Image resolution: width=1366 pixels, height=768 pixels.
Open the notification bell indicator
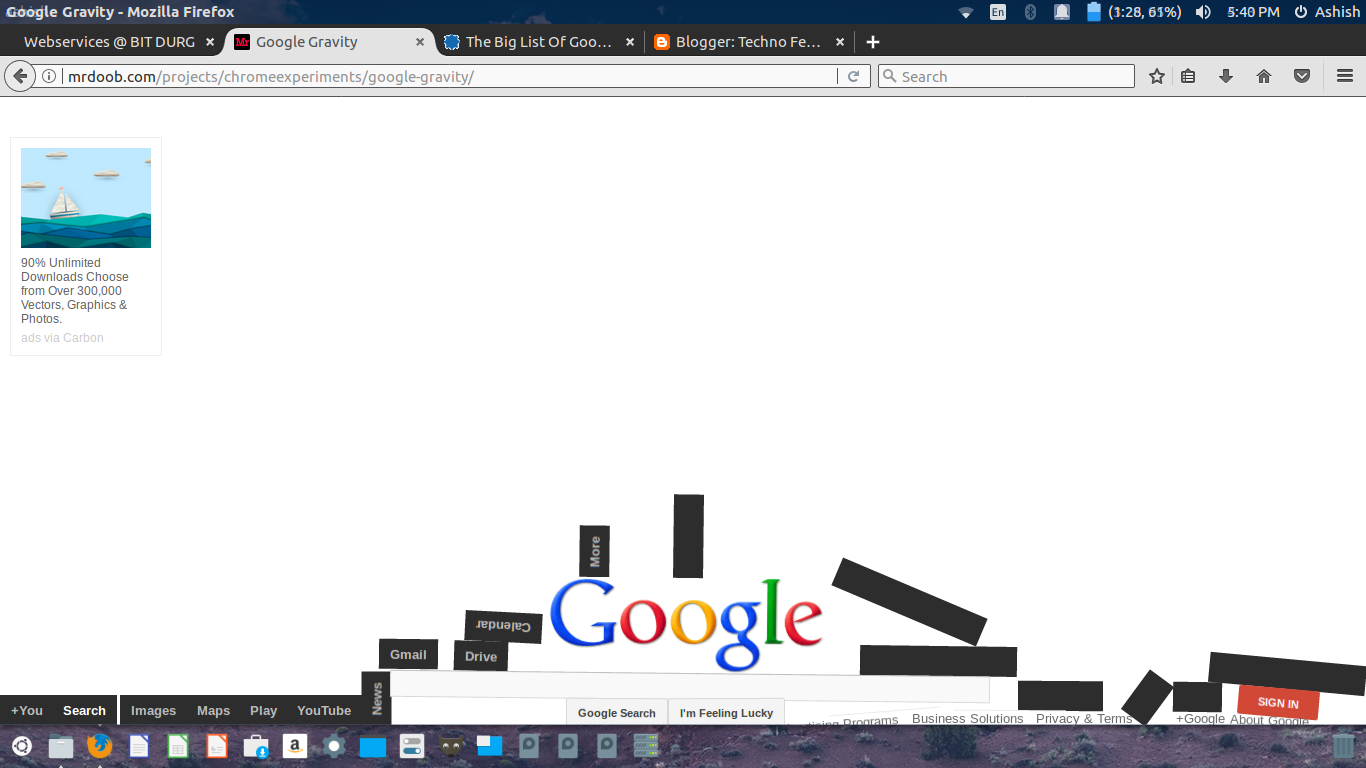click(x=1062, y=12)
